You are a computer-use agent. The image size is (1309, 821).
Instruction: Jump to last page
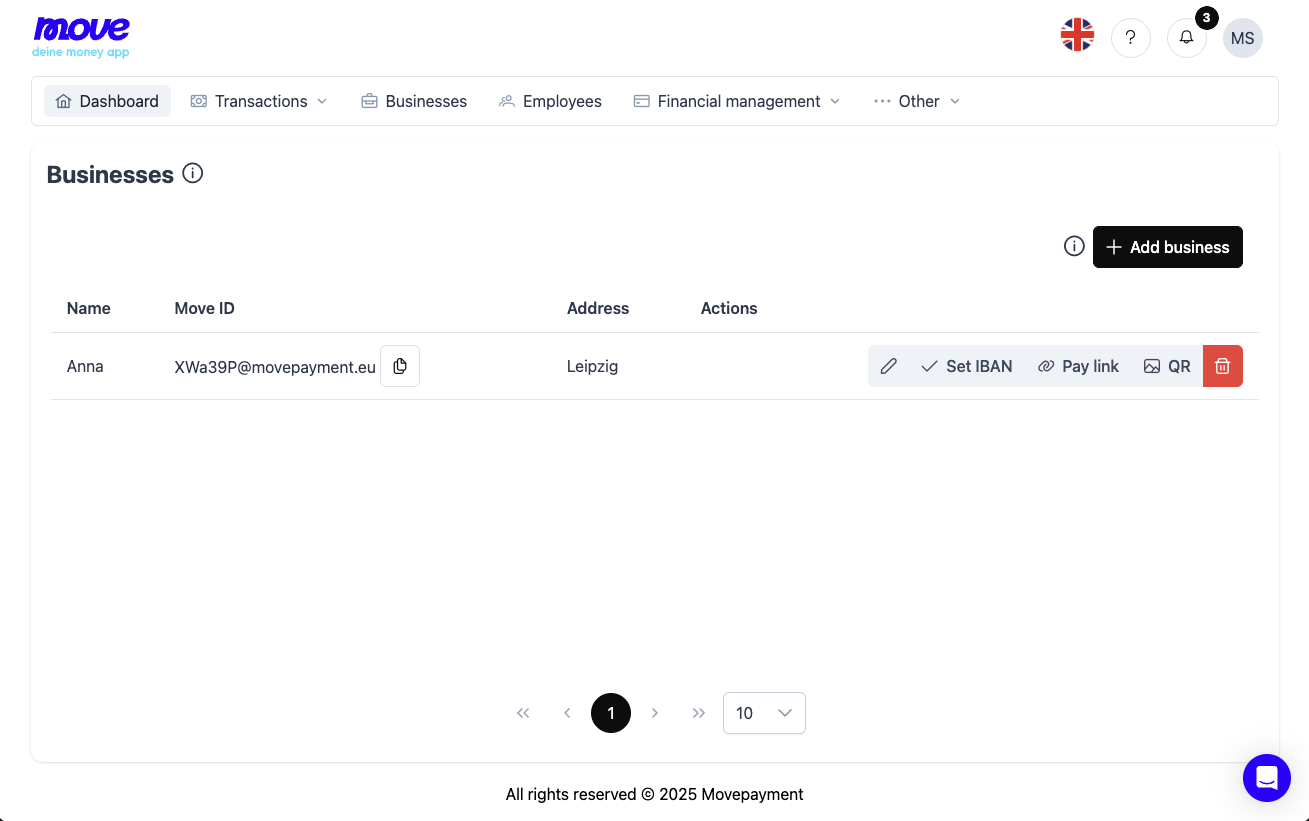tap(699, 713)
